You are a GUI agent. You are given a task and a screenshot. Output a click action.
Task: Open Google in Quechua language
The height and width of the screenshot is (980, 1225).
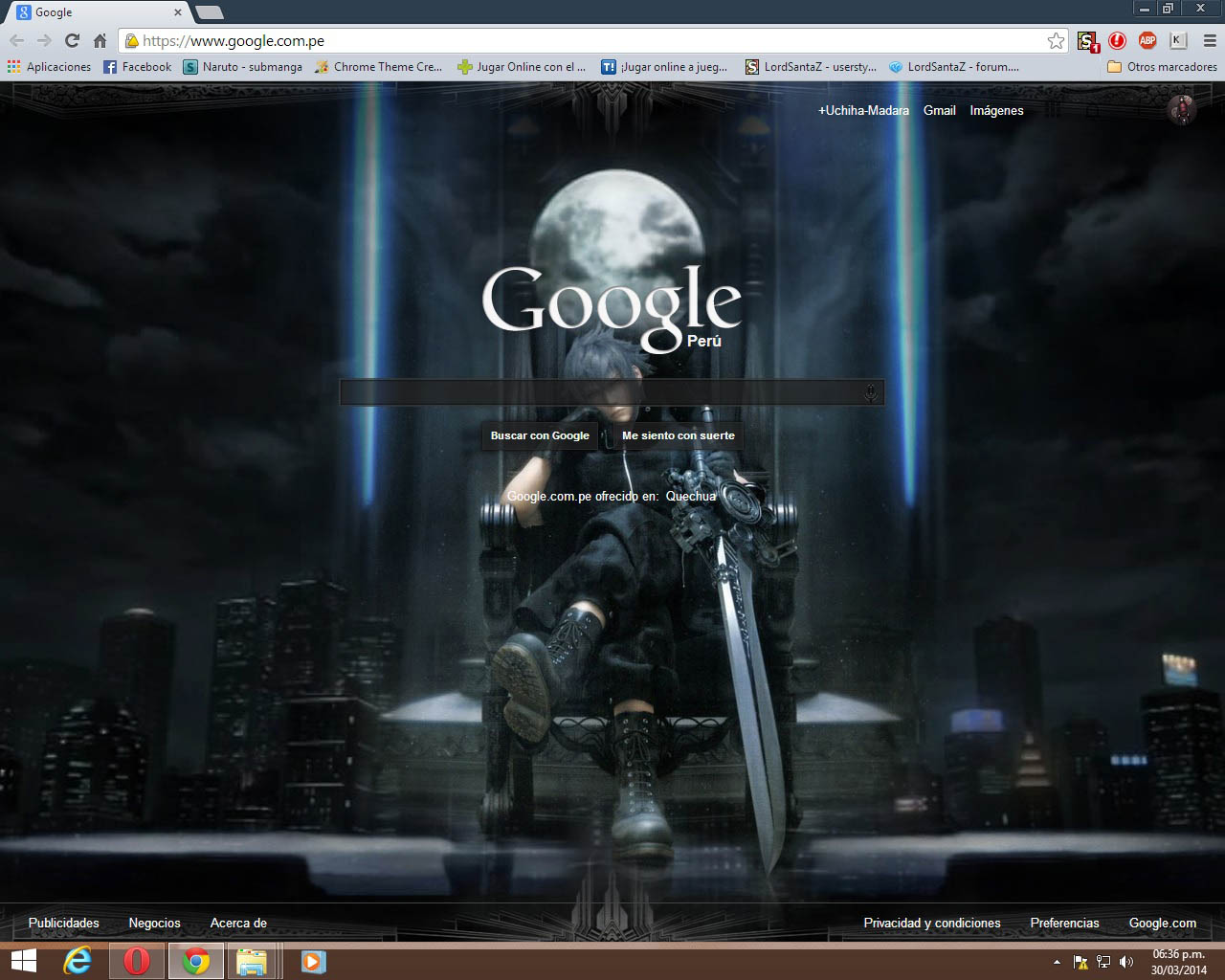pyautogui.click(x=690, y=497)
